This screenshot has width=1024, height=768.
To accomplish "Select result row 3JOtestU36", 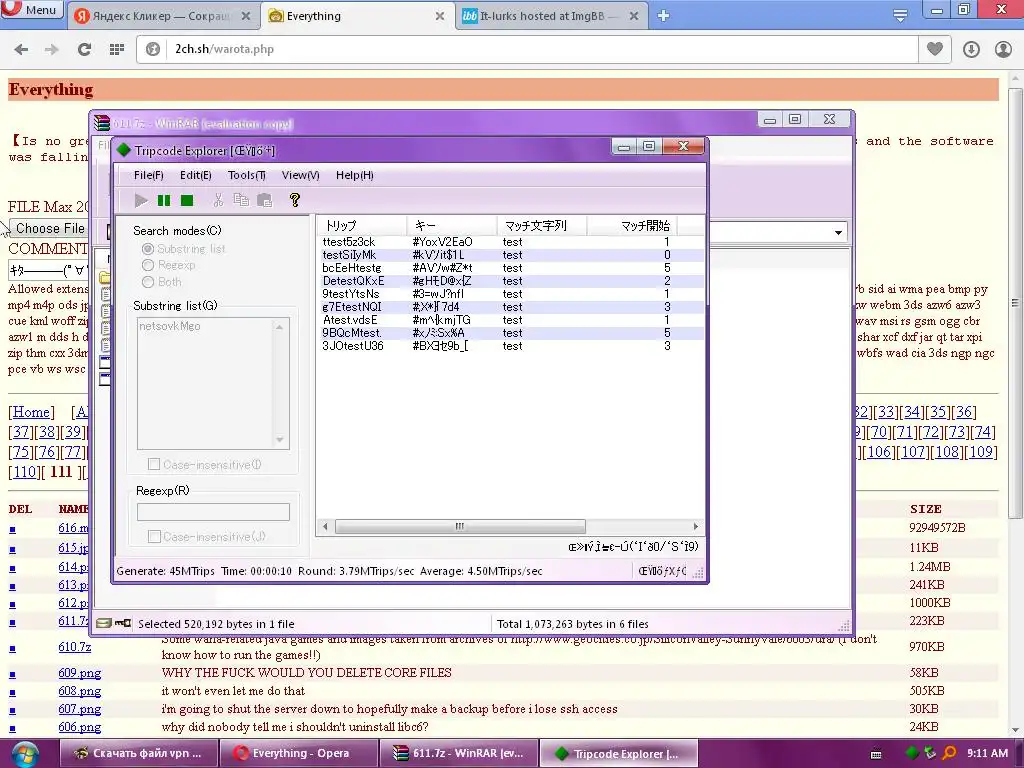I will pyautogui.click(x=511, y=346).
